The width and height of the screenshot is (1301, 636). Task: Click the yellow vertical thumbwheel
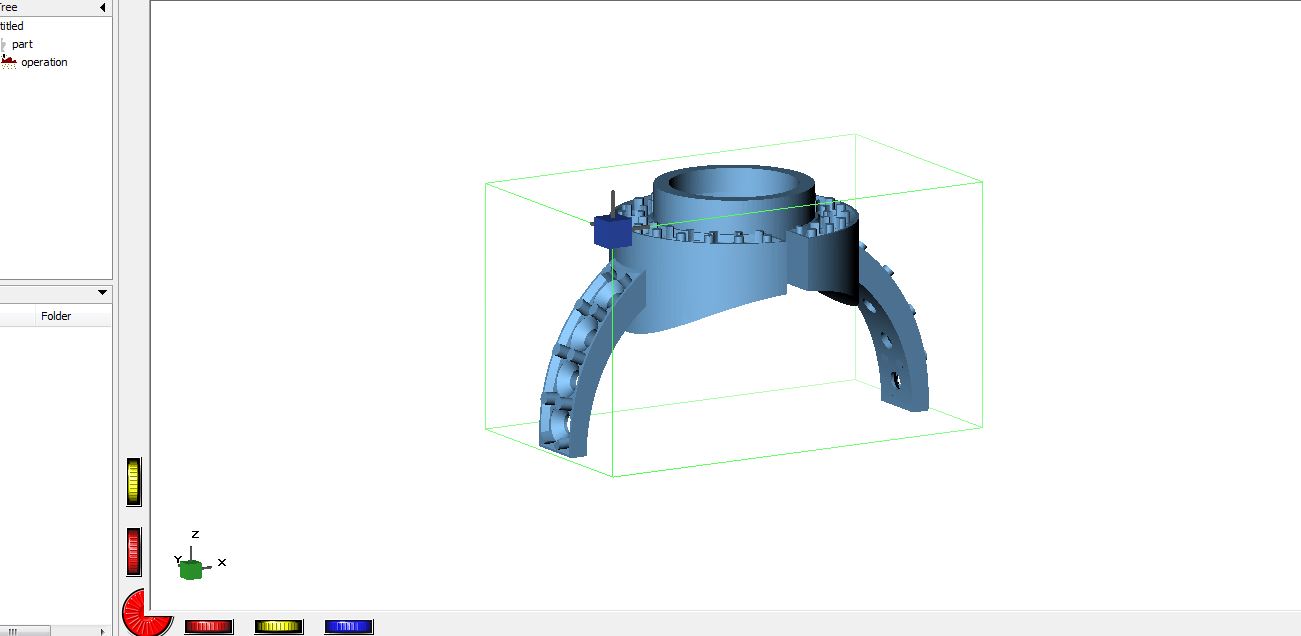pos(134,482)
